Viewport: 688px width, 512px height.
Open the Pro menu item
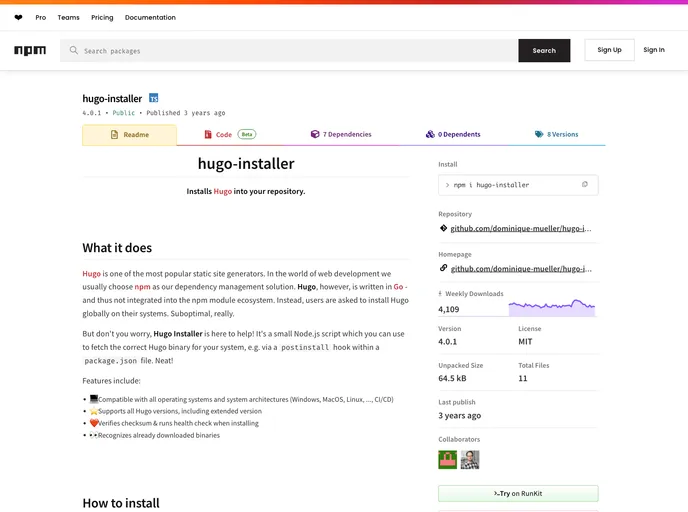(41, 18)
